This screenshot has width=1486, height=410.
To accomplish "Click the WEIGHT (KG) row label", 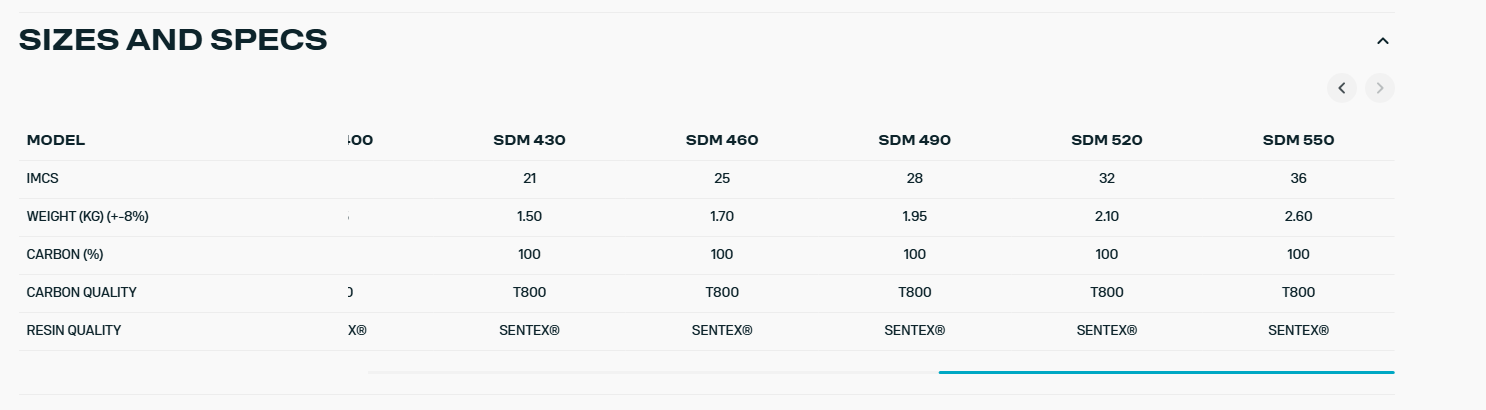I will point(88,216).
